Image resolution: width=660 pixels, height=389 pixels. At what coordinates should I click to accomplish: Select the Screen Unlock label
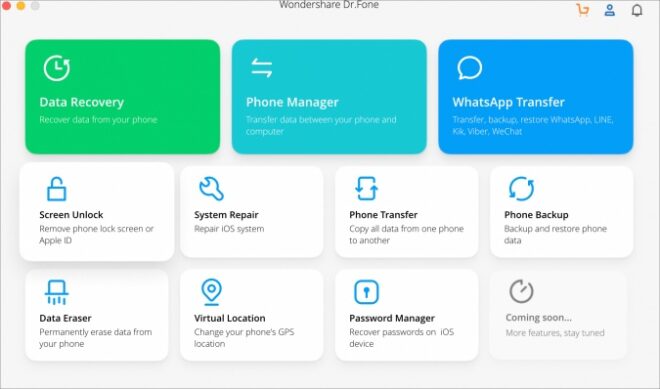71,215
